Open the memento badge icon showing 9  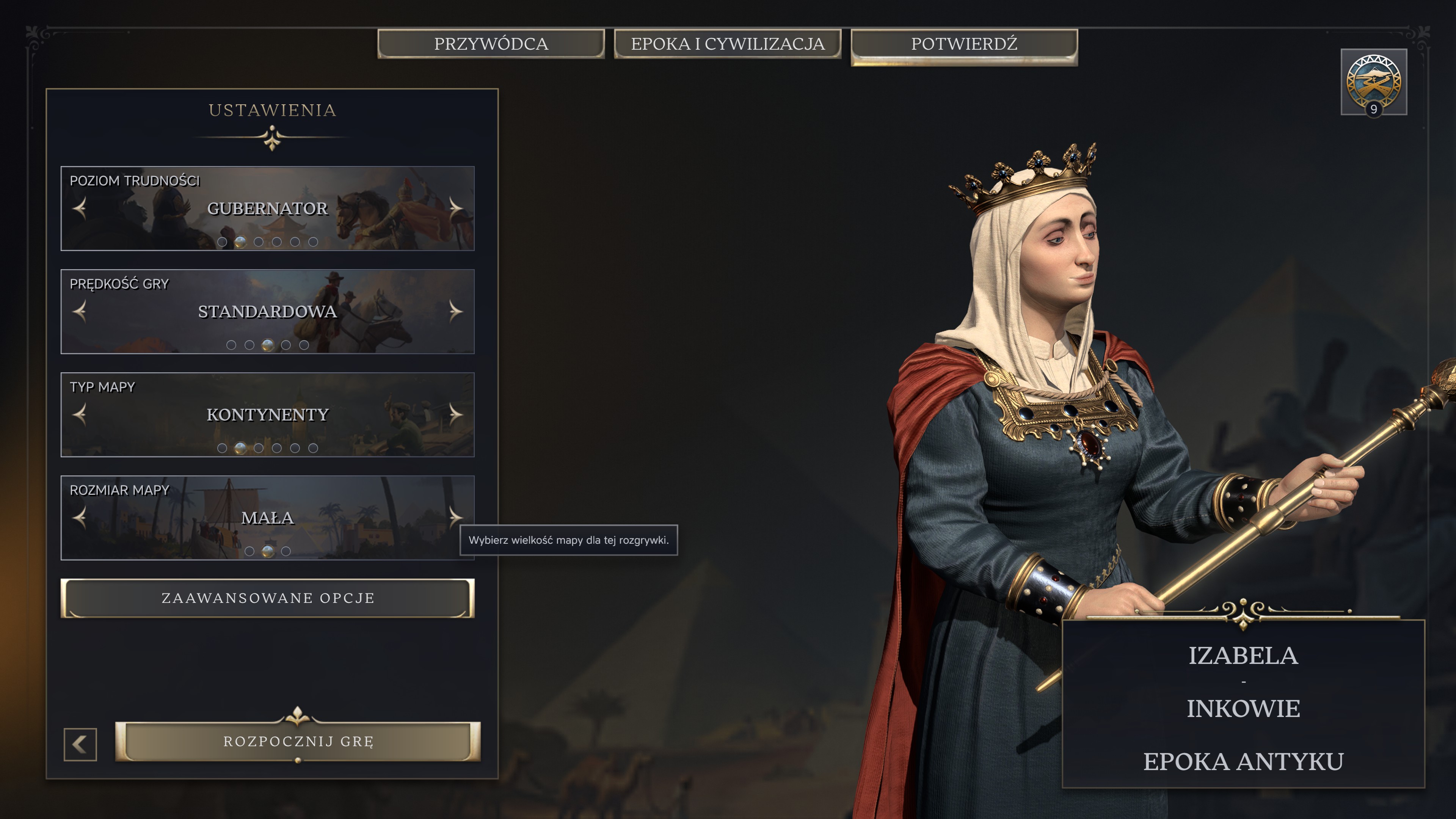1373,83
